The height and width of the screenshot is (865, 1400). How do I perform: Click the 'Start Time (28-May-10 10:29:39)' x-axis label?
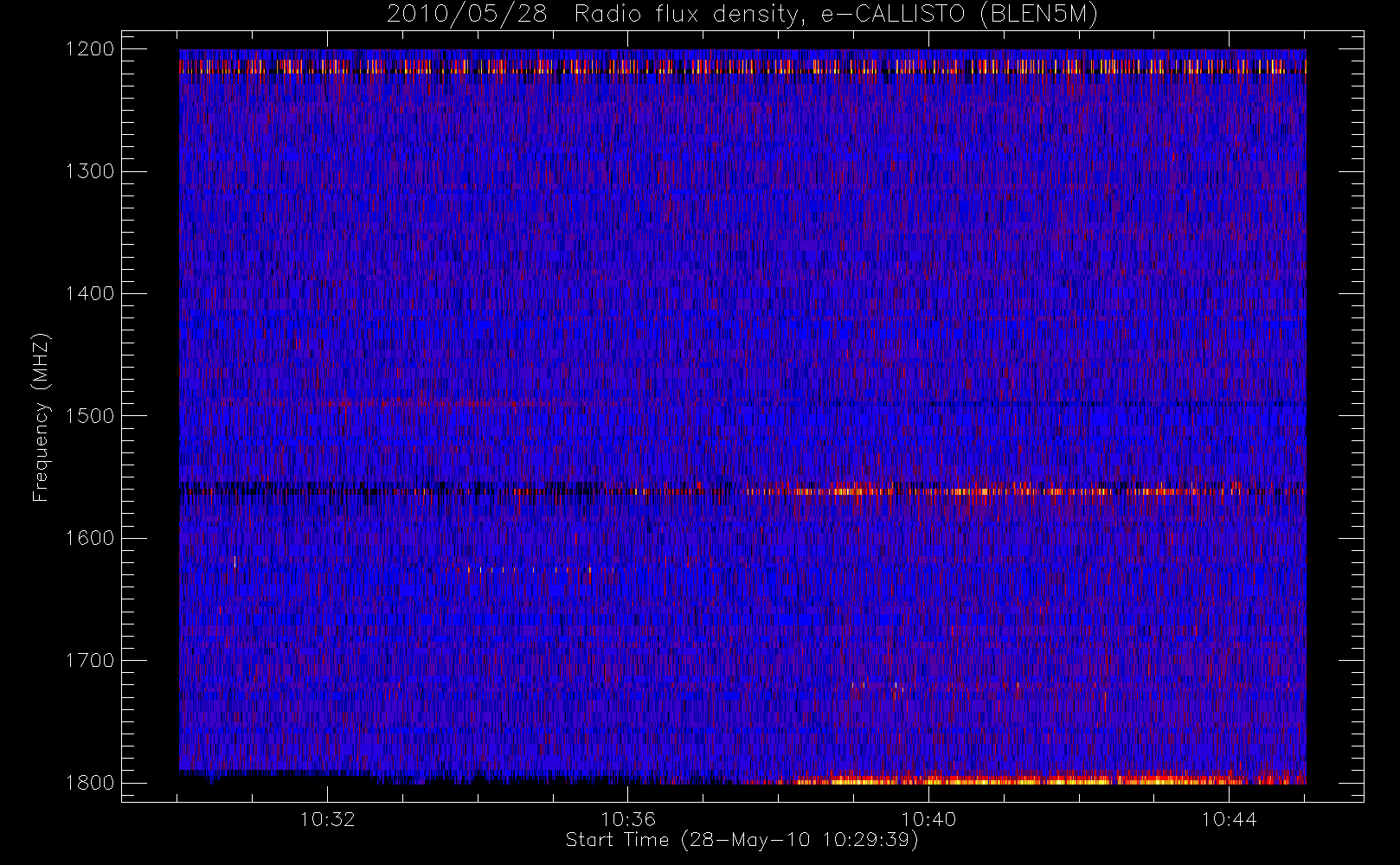click(742, 840)
